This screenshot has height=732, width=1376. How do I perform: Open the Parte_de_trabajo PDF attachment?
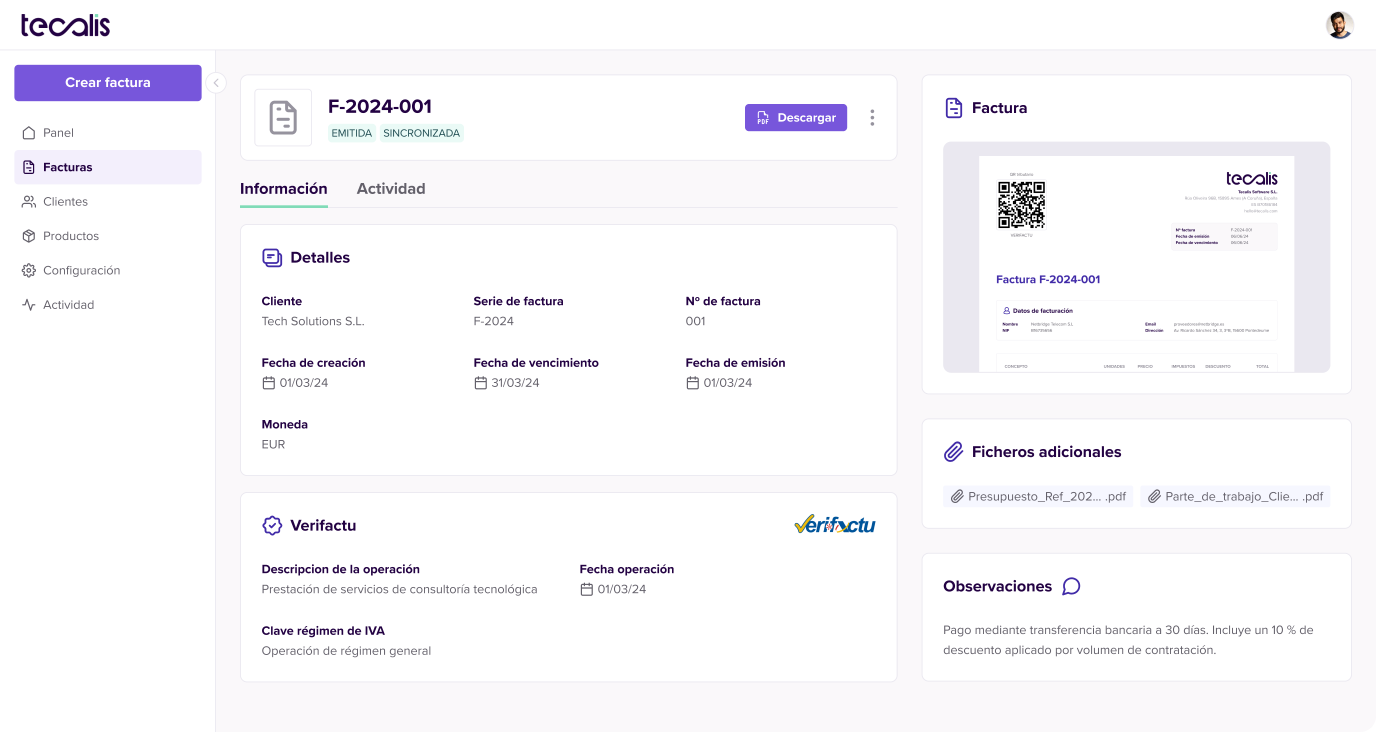[x=1235, y=496]
